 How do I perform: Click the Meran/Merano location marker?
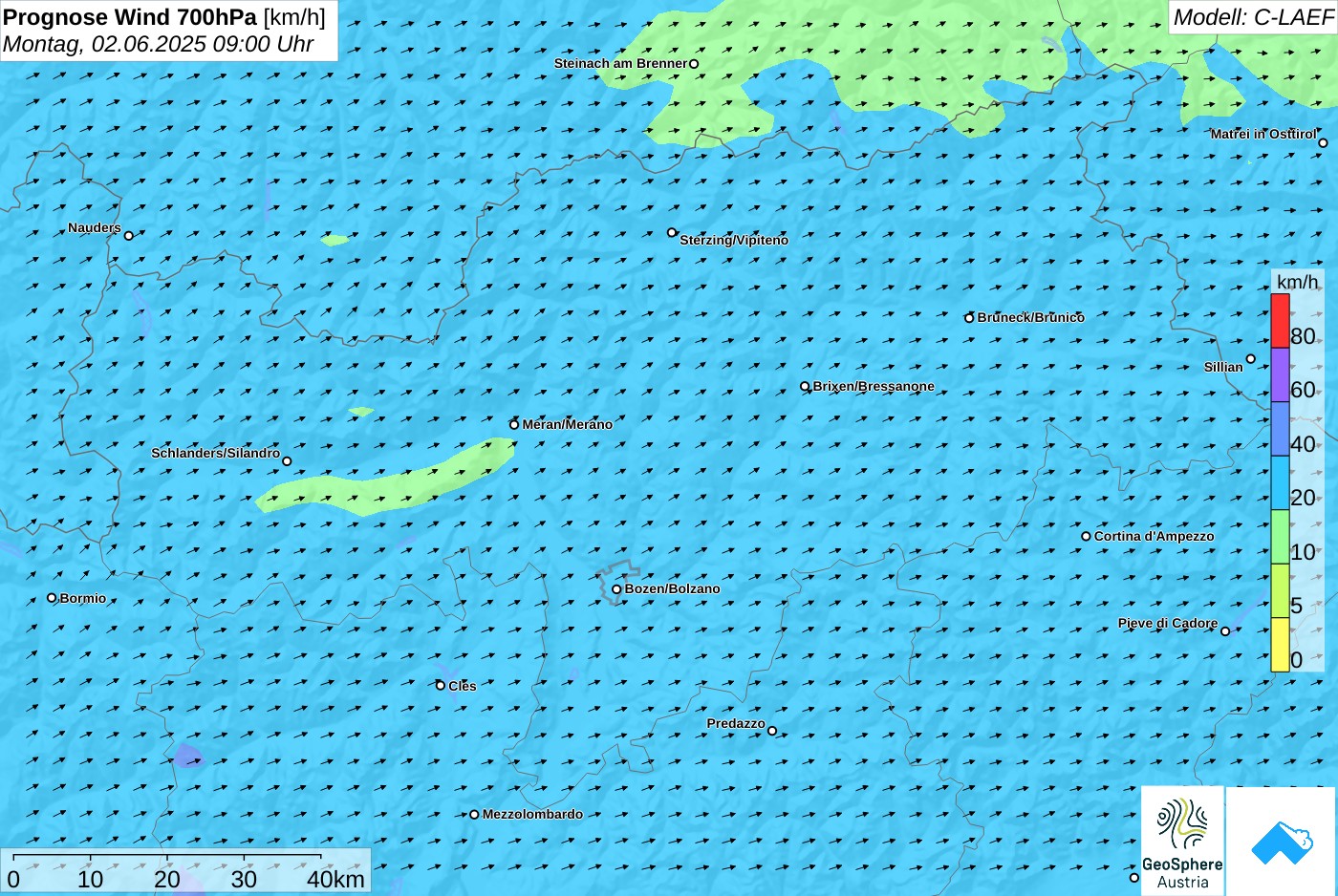pyautogui.click(x=514, y=424)
